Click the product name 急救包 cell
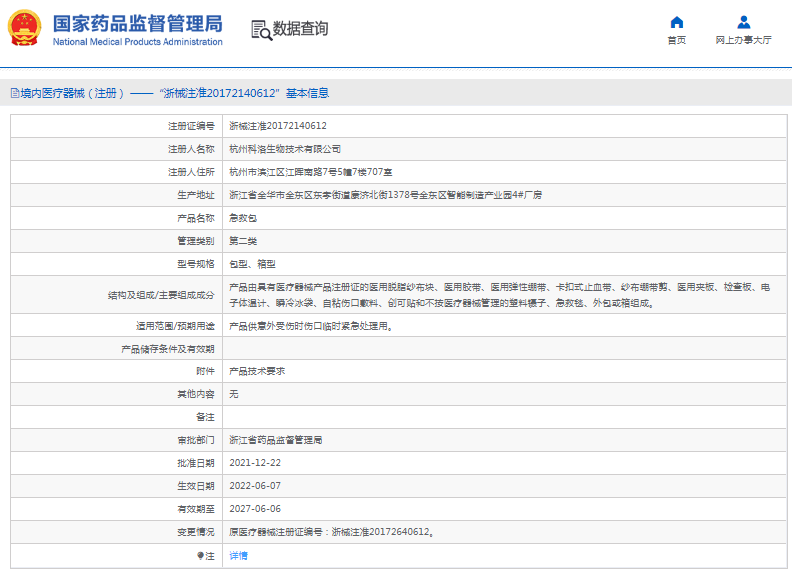 243,218
